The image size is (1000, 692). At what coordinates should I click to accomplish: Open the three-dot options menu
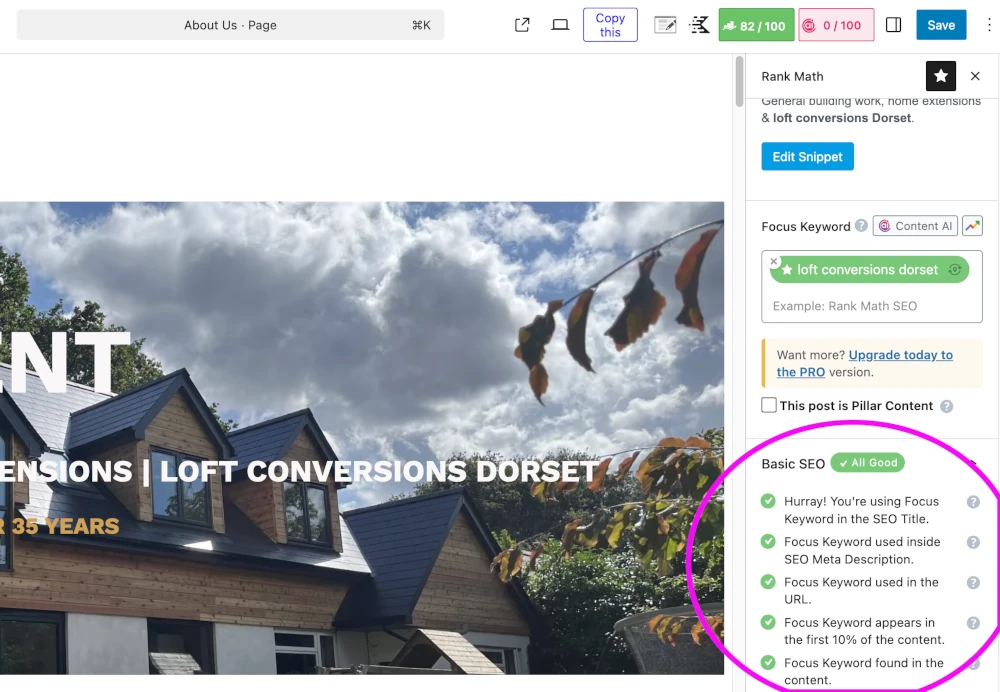coord(989,25)
